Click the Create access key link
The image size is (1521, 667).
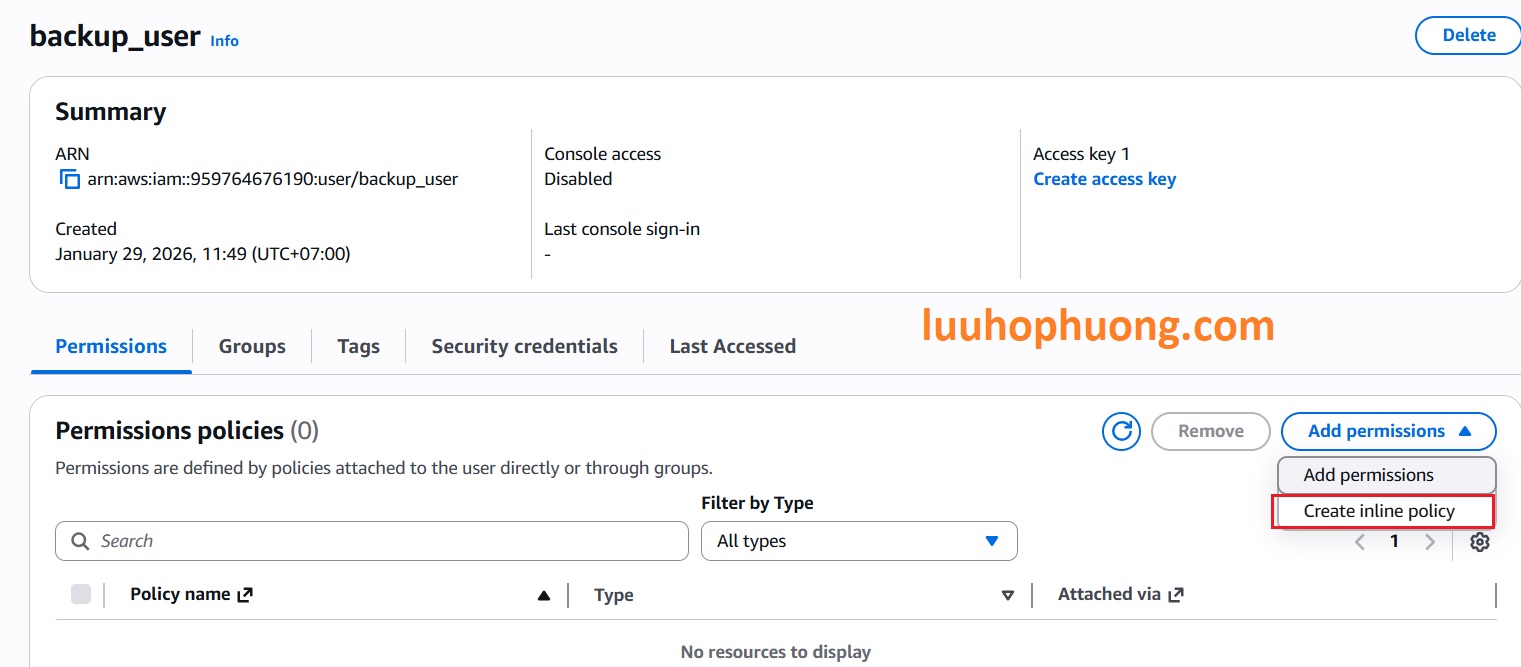1104,179
